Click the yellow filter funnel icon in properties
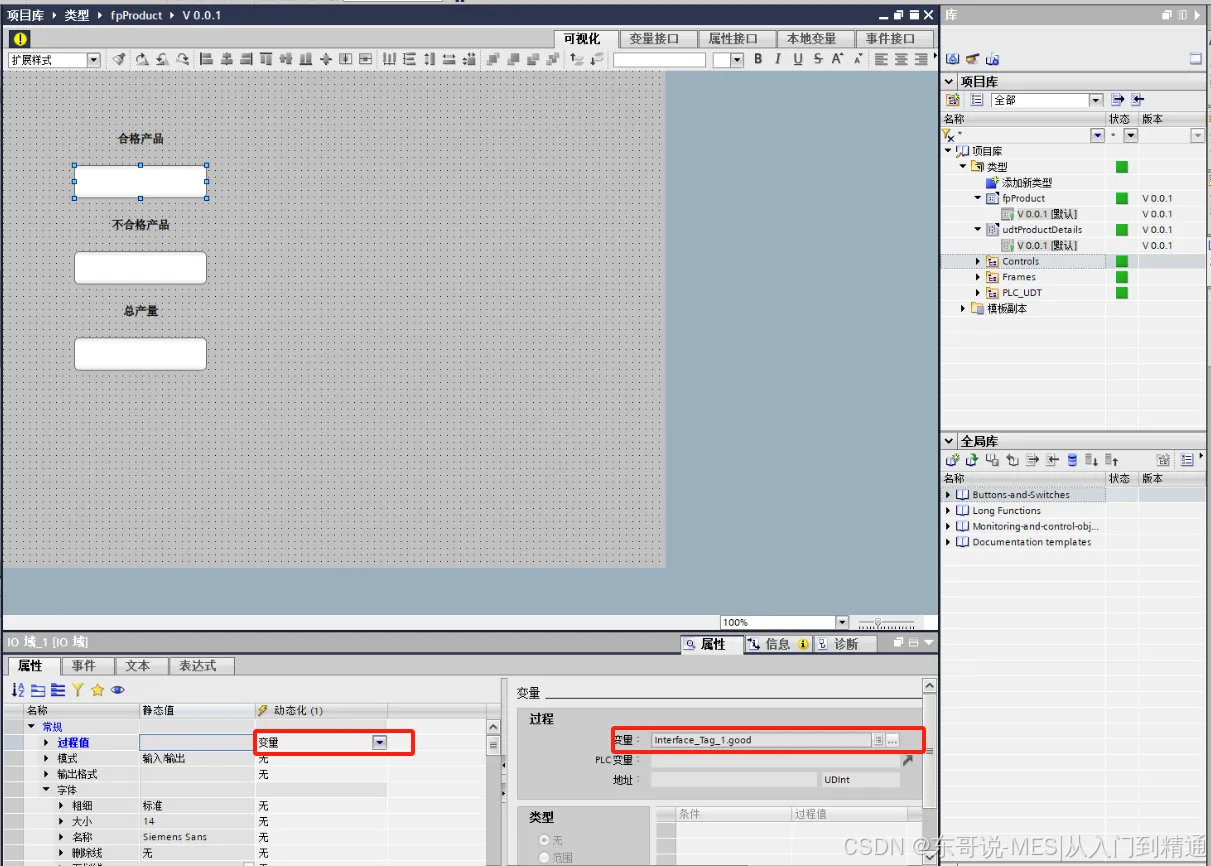Image resolution: width=1211 pixels, height=866 pixels. click(77, 690)
